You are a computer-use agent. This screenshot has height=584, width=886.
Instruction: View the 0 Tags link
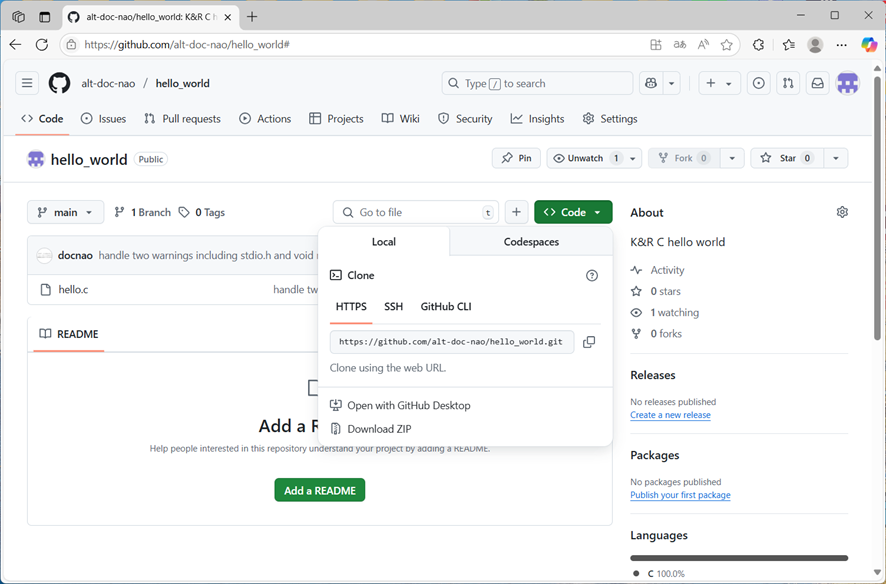[202, 212]
